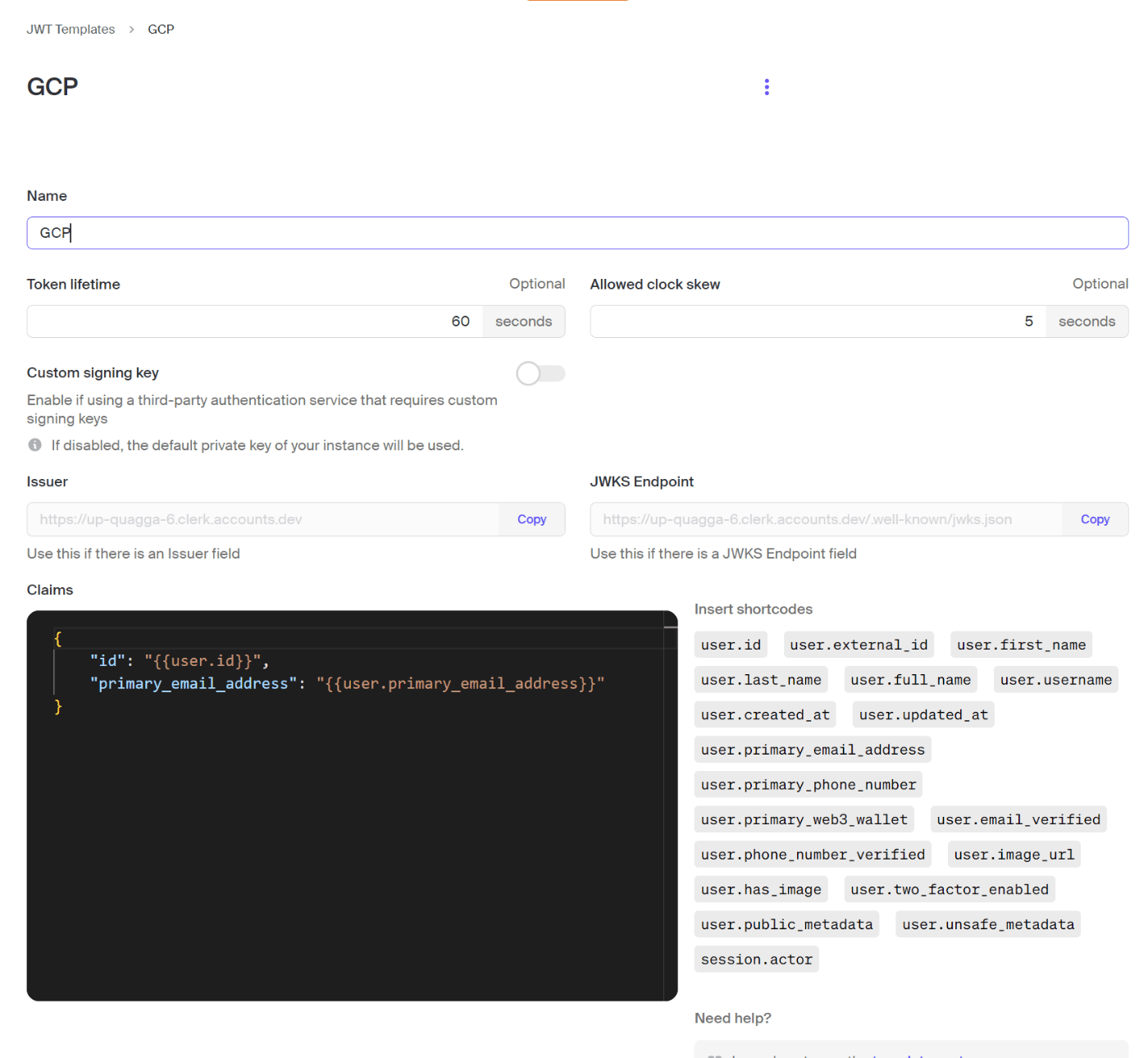
Task: Insert the user.last_name shortcode
Action: pos(761,680)
